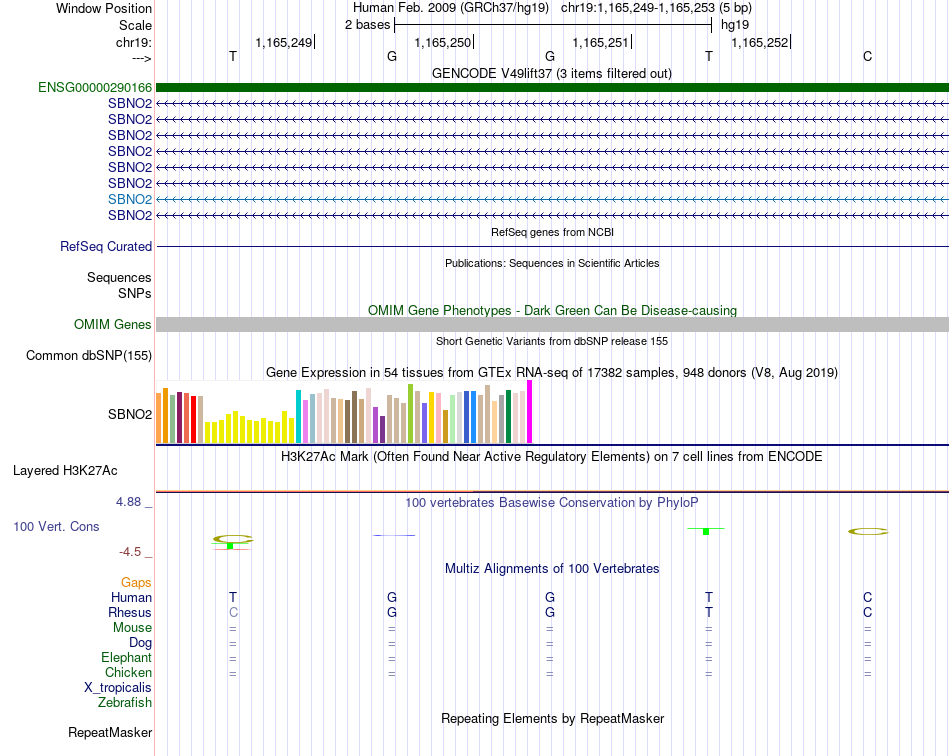Click the cyan bar in GTEx chart
Image resolution: width=950 pixels, height=756 pixels.
tap(298, 417)
